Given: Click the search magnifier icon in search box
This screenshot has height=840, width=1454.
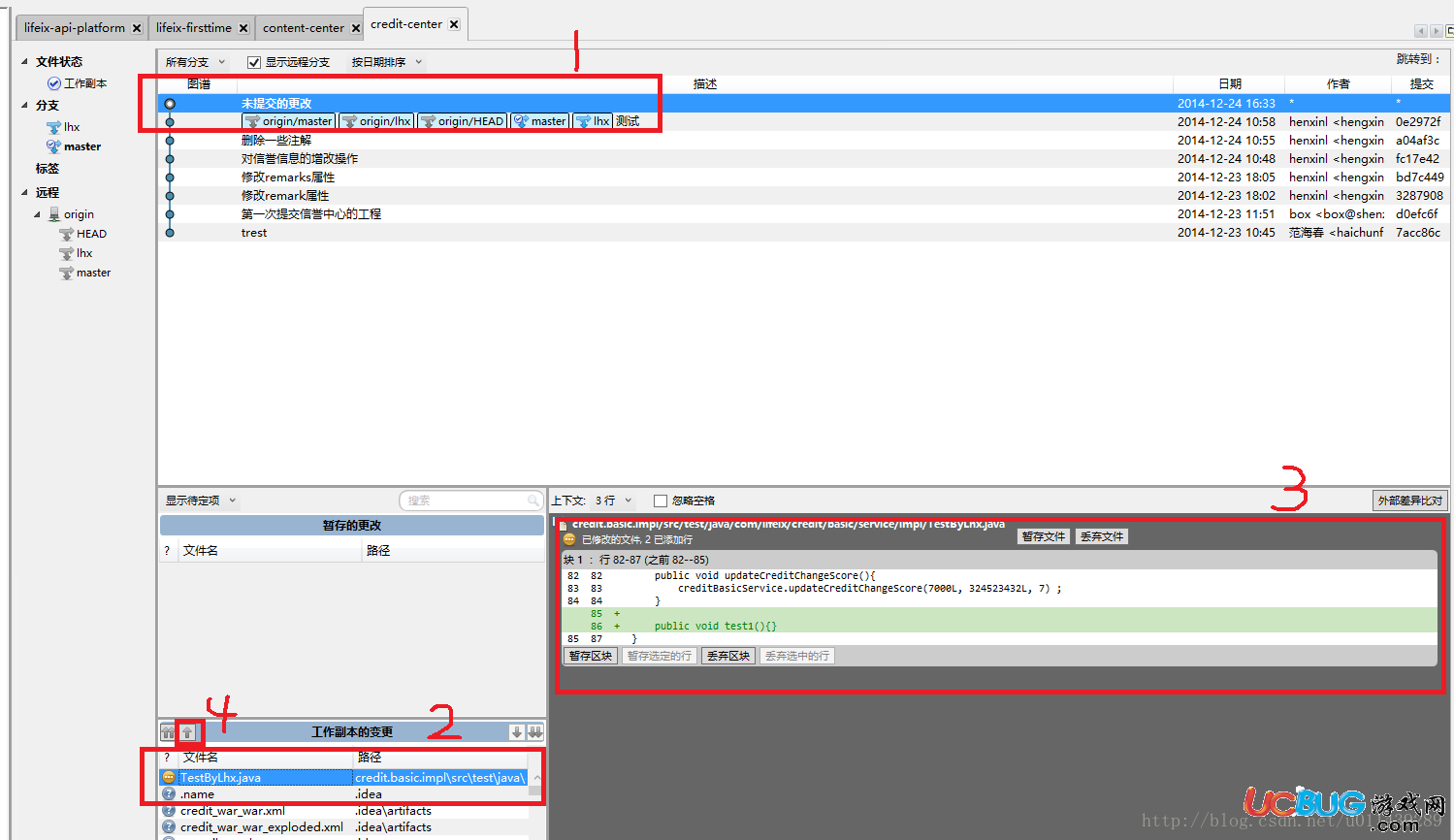Looking at the screenshot, I should click(533, 501).
